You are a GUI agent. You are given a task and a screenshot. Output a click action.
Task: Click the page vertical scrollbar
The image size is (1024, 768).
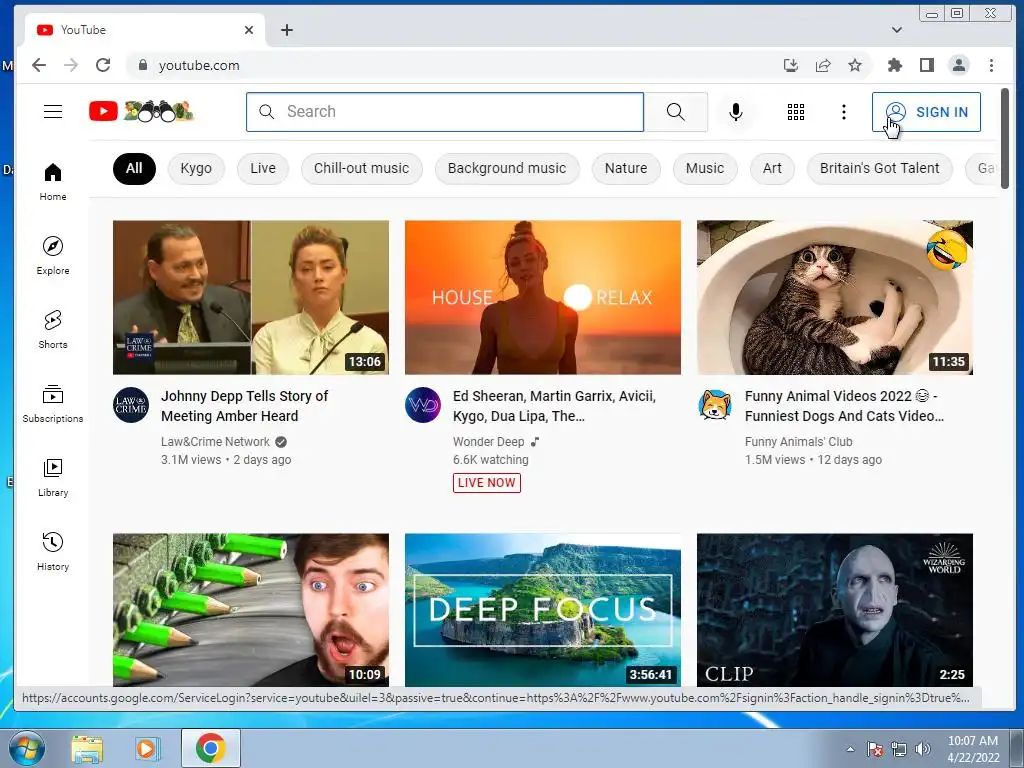coord(1005,138)
